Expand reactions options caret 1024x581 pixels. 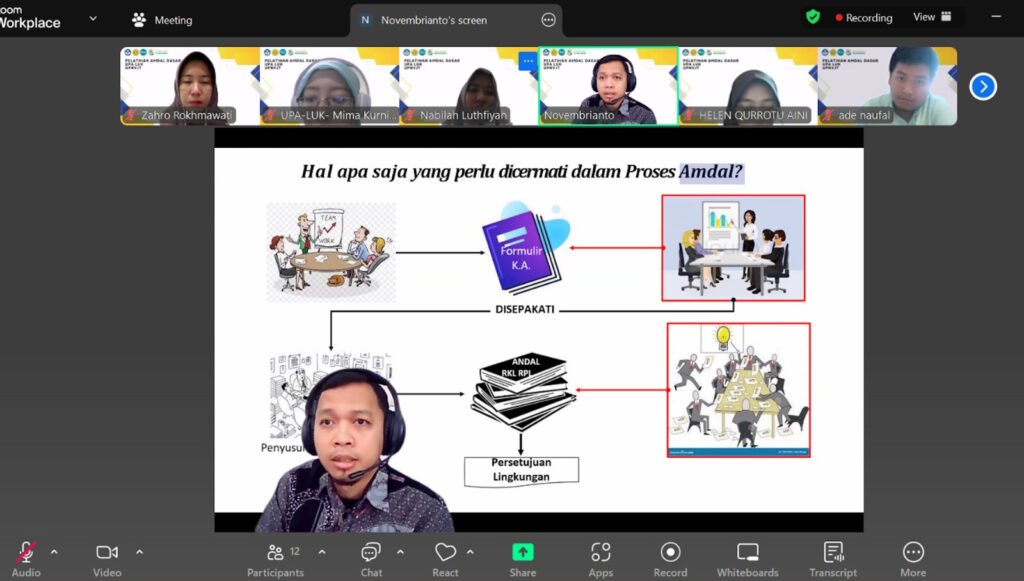click(x=470, y=552)
